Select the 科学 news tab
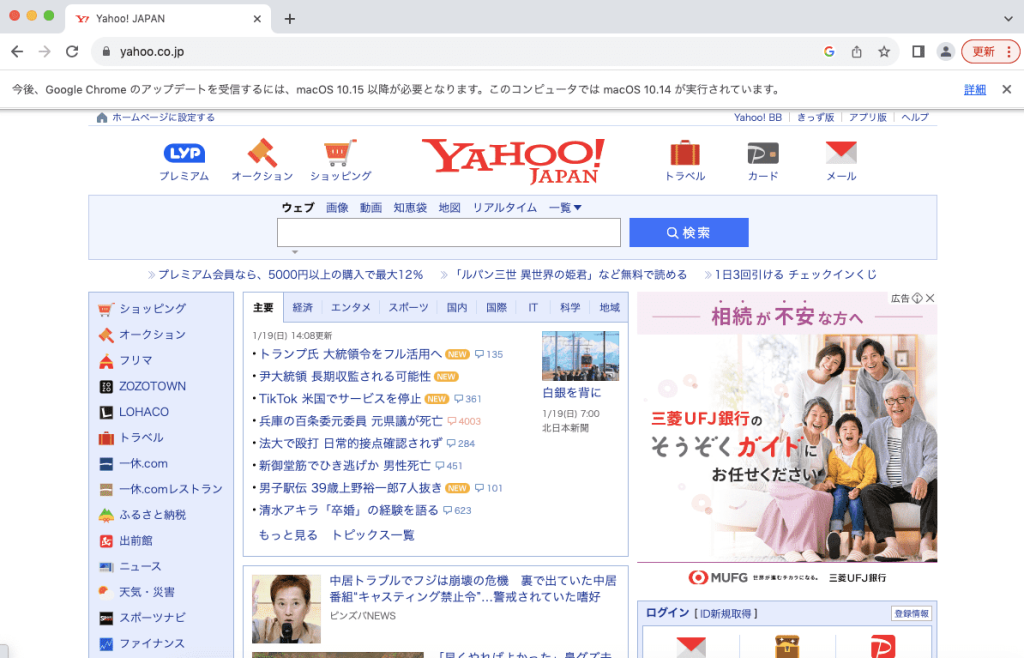 pos(569,307)
